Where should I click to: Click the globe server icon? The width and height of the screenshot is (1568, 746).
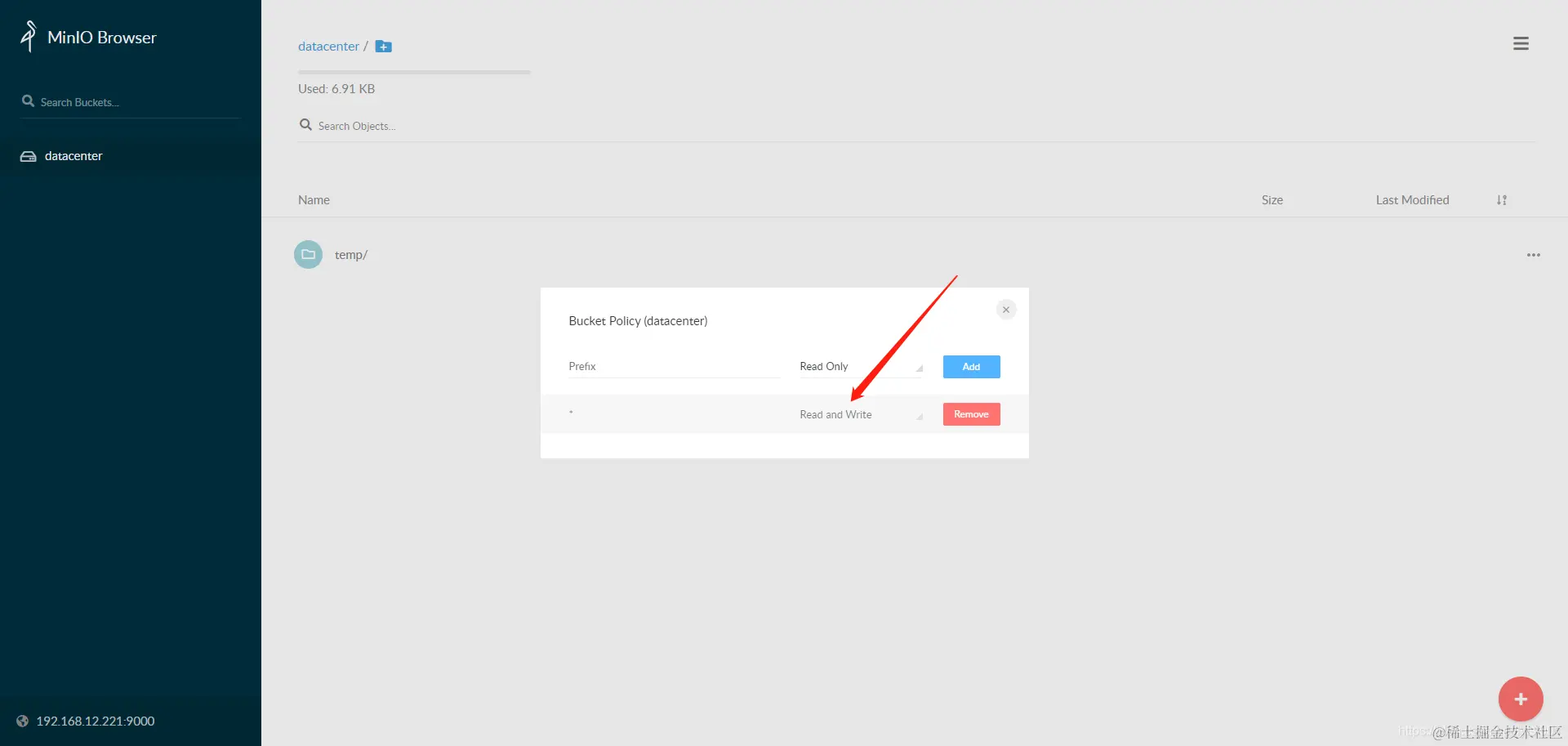(x=22, y=721)
